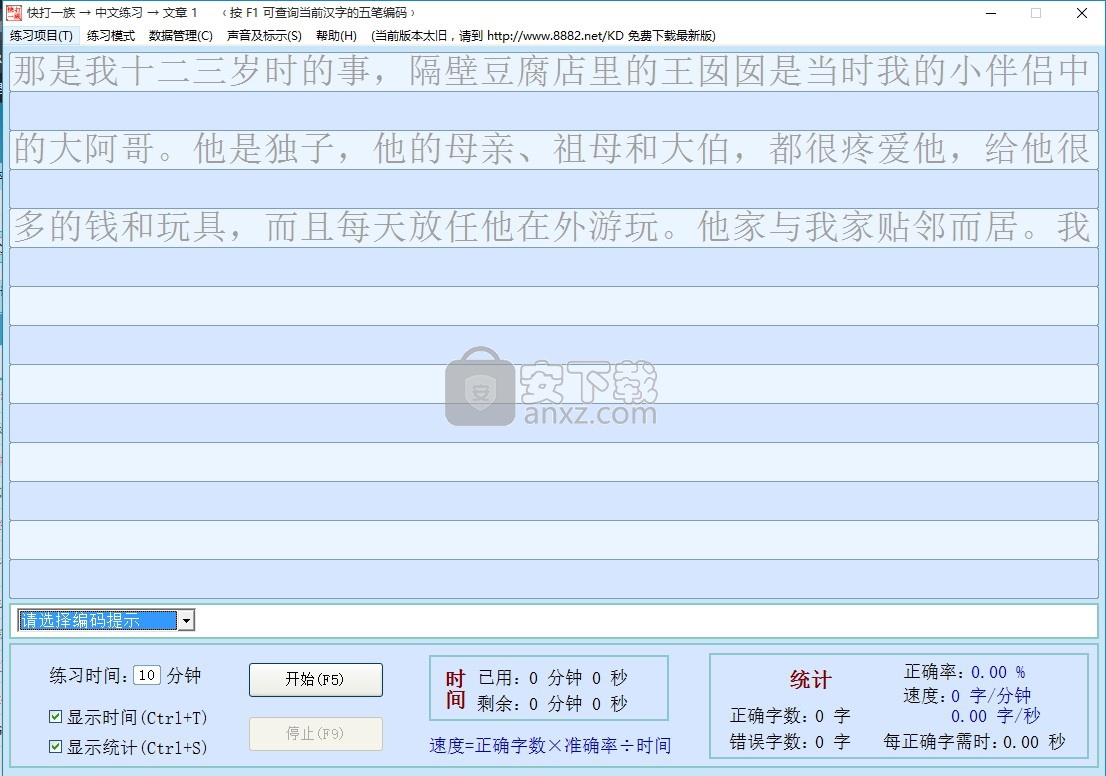Click the 速度 0 字/分钟 value

991,696
